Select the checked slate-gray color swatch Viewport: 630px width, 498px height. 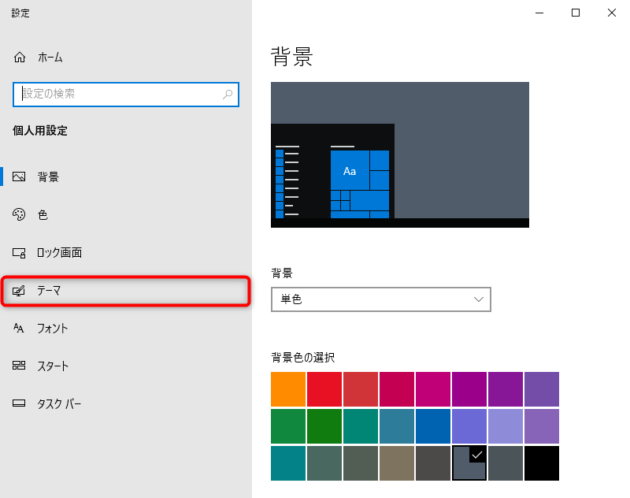pyautogui.click(x=469, y=463)
